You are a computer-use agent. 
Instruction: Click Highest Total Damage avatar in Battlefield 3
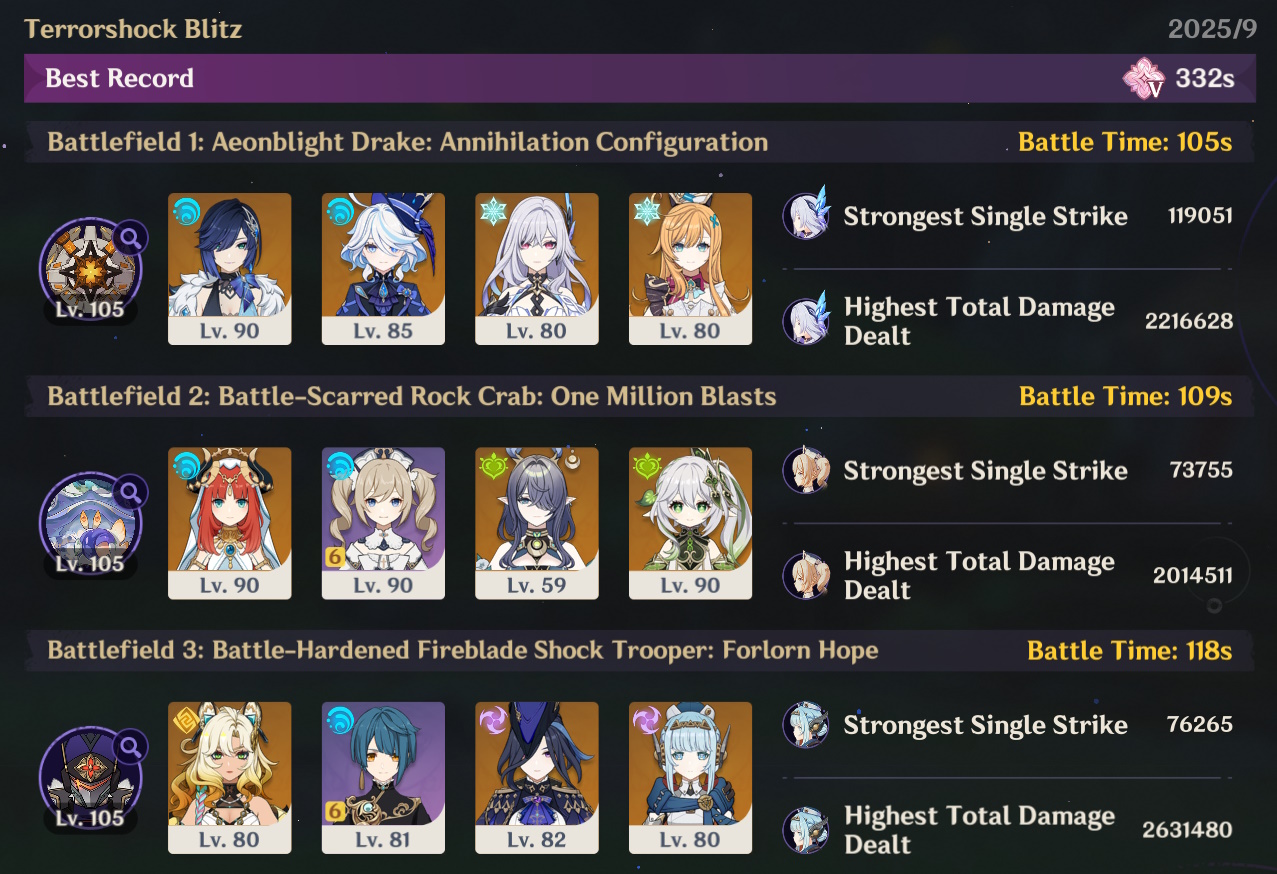pyautogui.click(x=806, y=829)
